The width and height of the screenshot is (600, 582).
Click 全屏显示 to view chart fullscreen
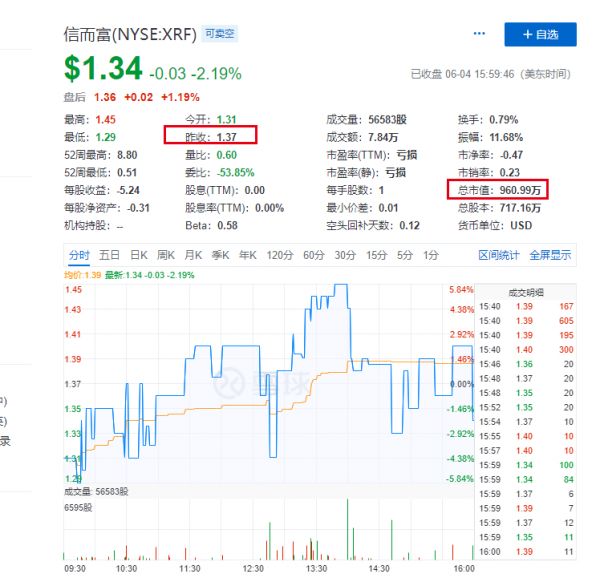coord(550,255)
